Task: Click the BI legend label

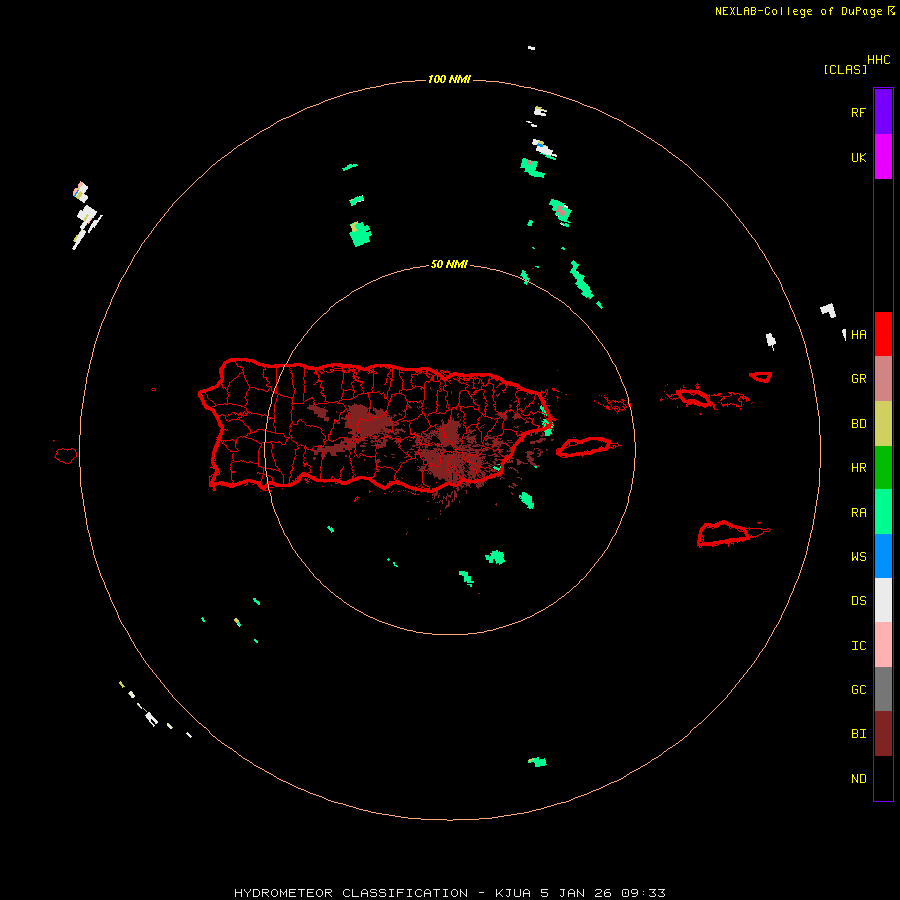Action: point(858,734)
